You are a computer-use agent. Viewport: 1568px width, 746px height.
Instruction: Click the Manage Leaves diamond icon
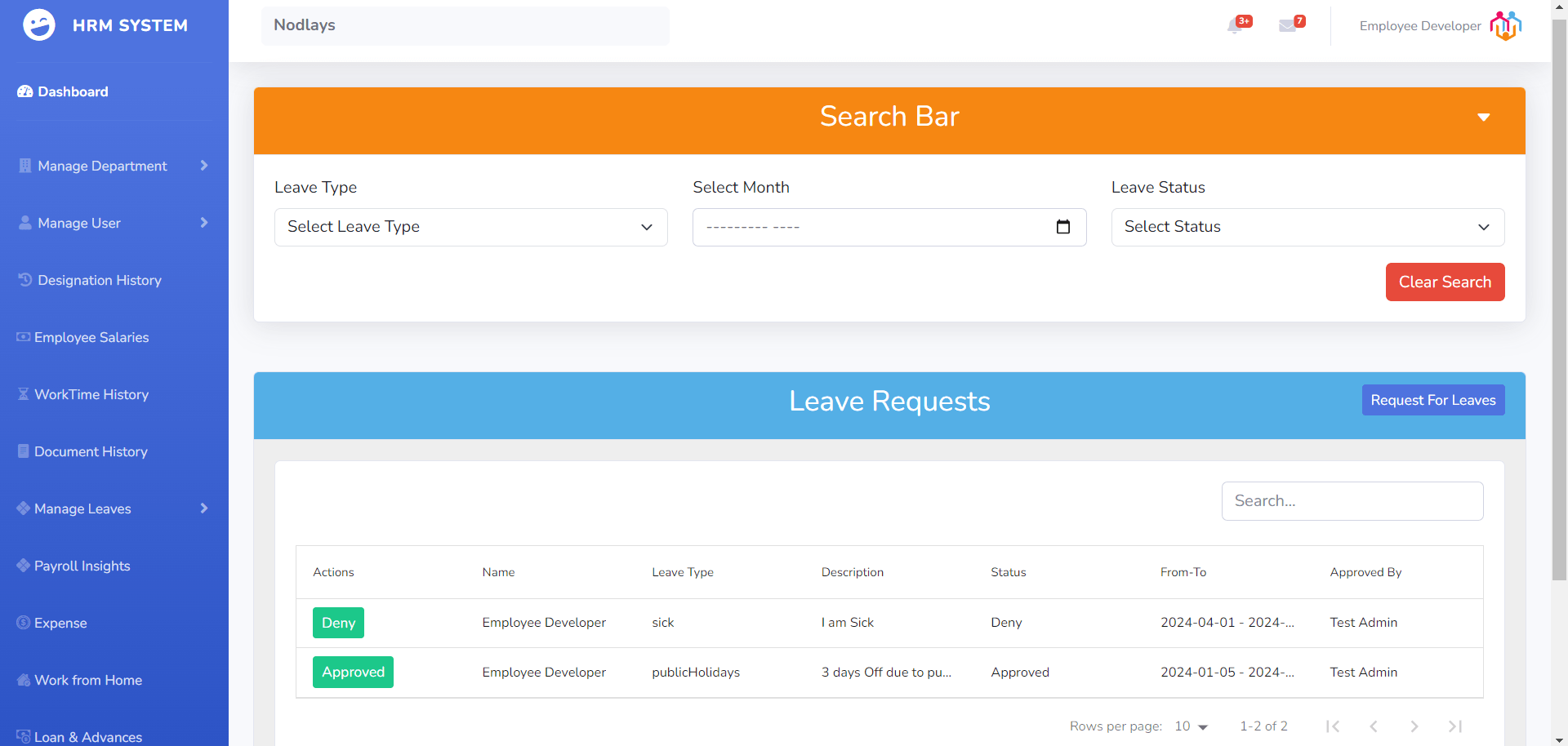tap(24, 508)
